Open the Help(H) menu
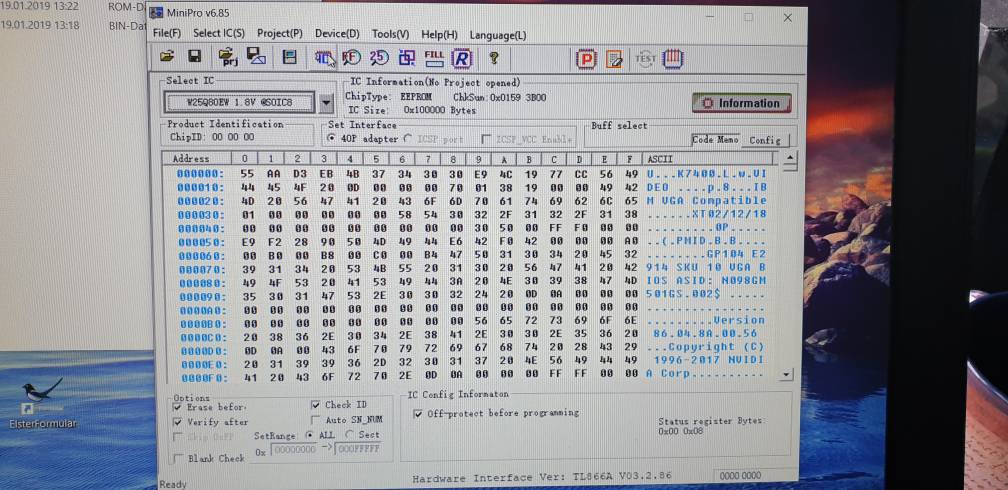Viewport: 1008px width, 490px height. (x=439, y=35)
